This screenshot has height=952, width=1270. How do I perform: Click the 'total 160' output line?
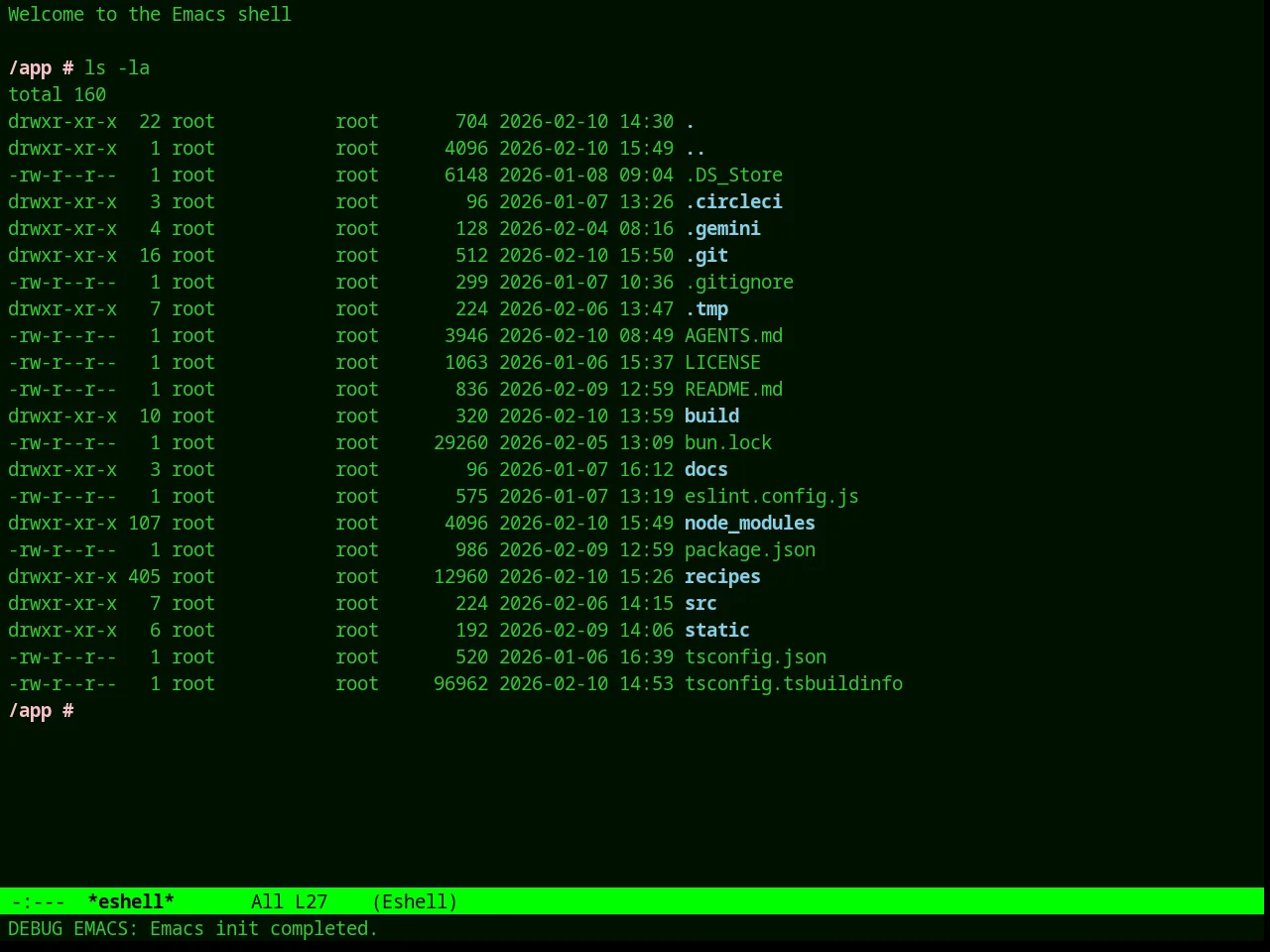click(x=57, y=94)
